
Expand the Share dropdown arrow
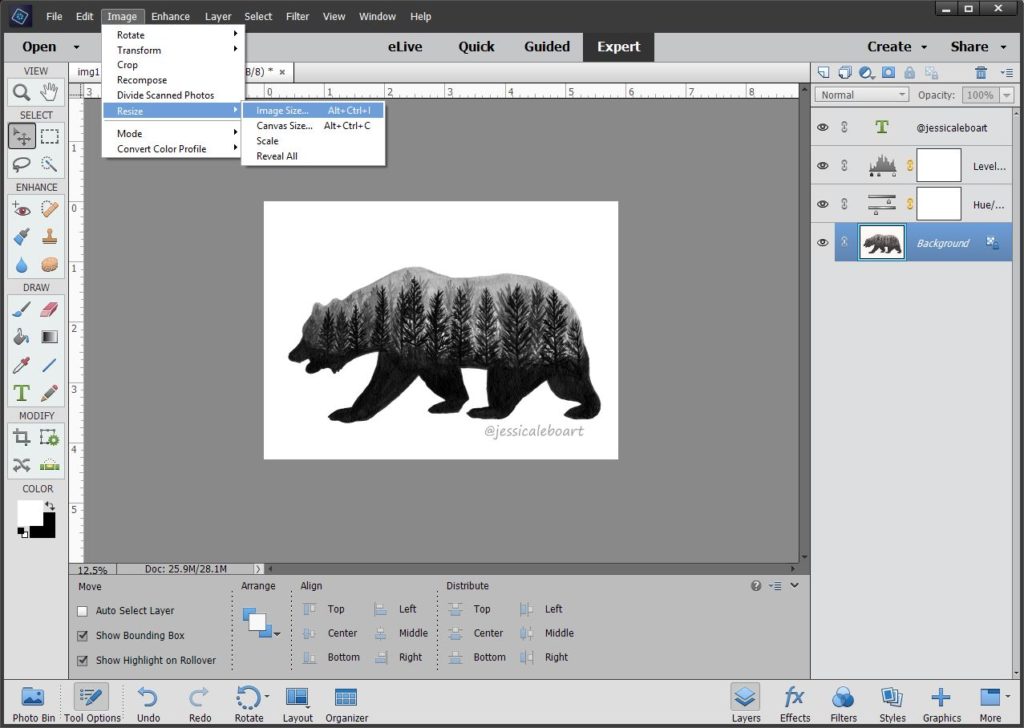pyautogui.click(x=1003, y=47)
